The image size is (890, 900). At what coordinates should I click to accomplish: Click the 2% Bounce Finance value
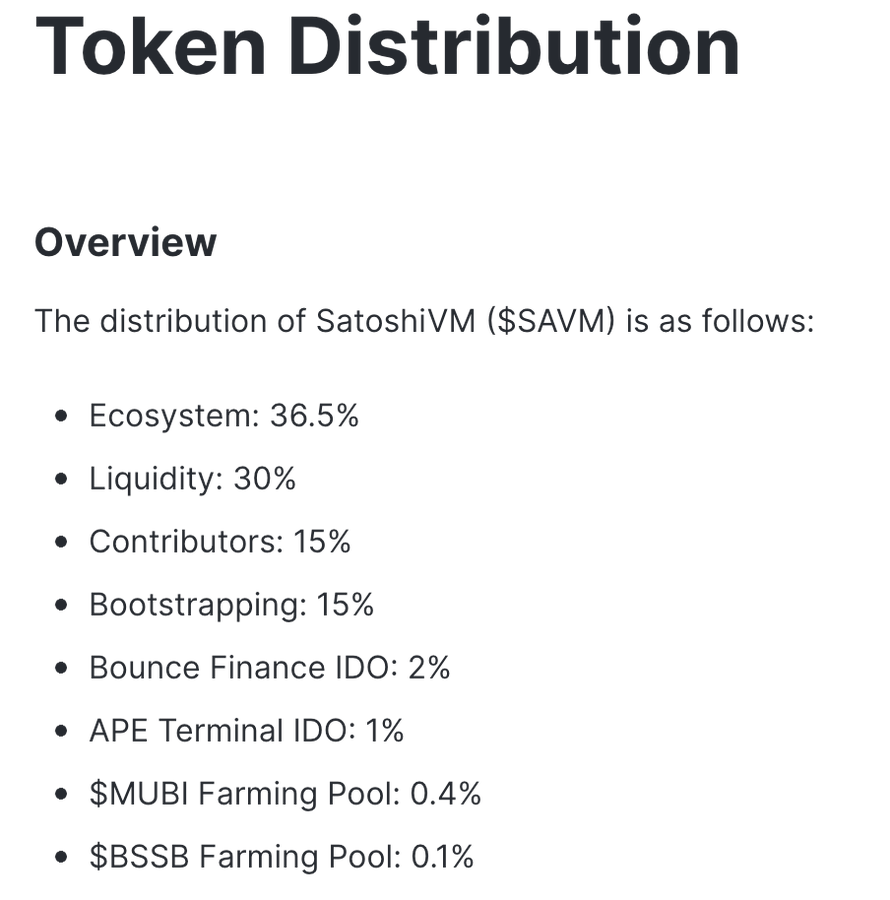(x=430, y=668)
